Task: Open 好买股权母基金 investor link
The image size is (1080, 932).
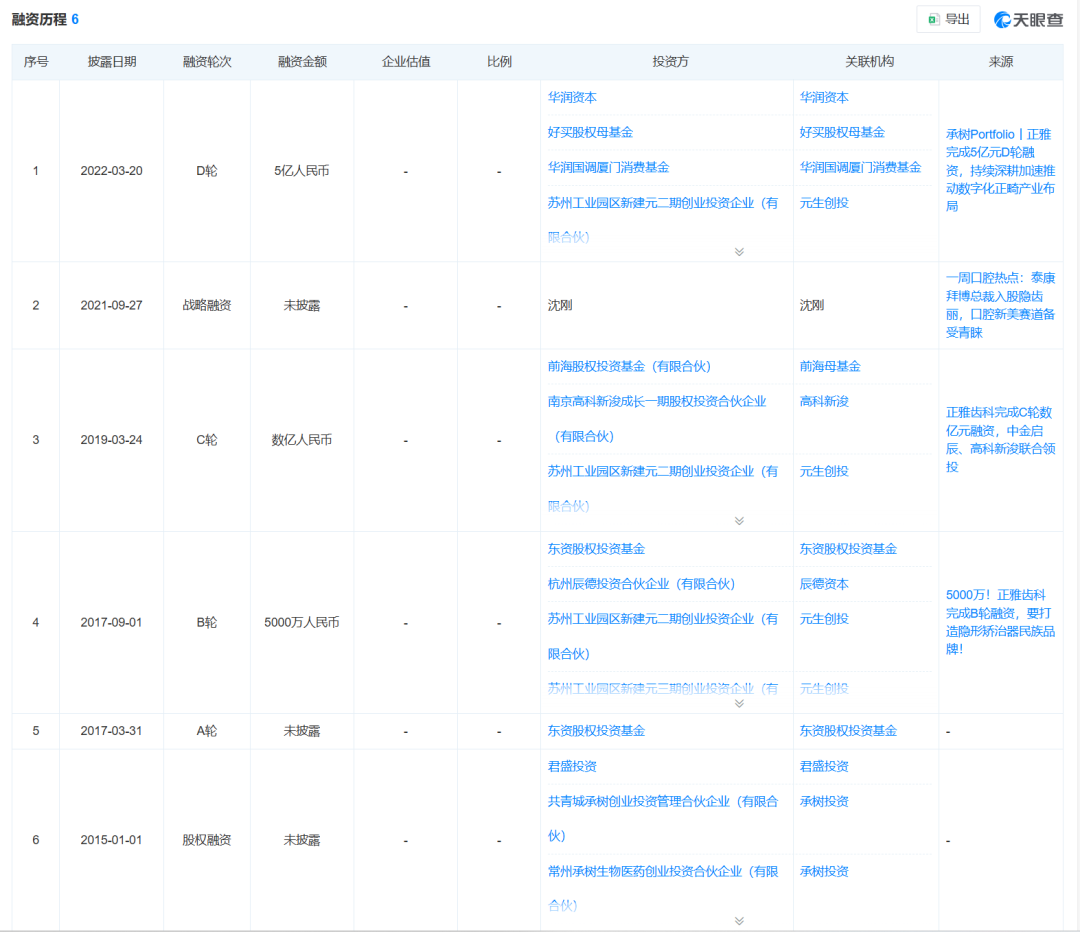Action: click(x=590, y=132)
